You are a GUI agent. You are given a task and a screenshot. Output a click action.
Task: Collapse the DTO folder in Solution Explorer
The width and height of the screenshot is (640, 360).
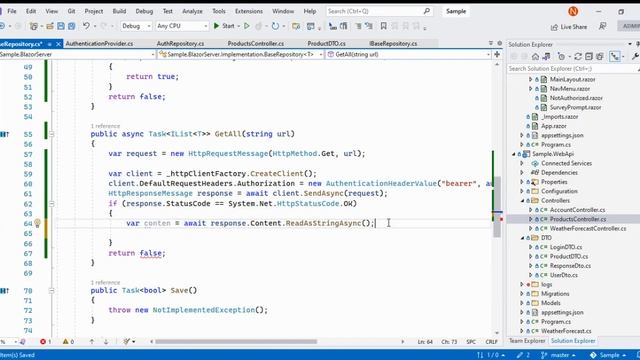pyautogui.click(x=522, y=238)
